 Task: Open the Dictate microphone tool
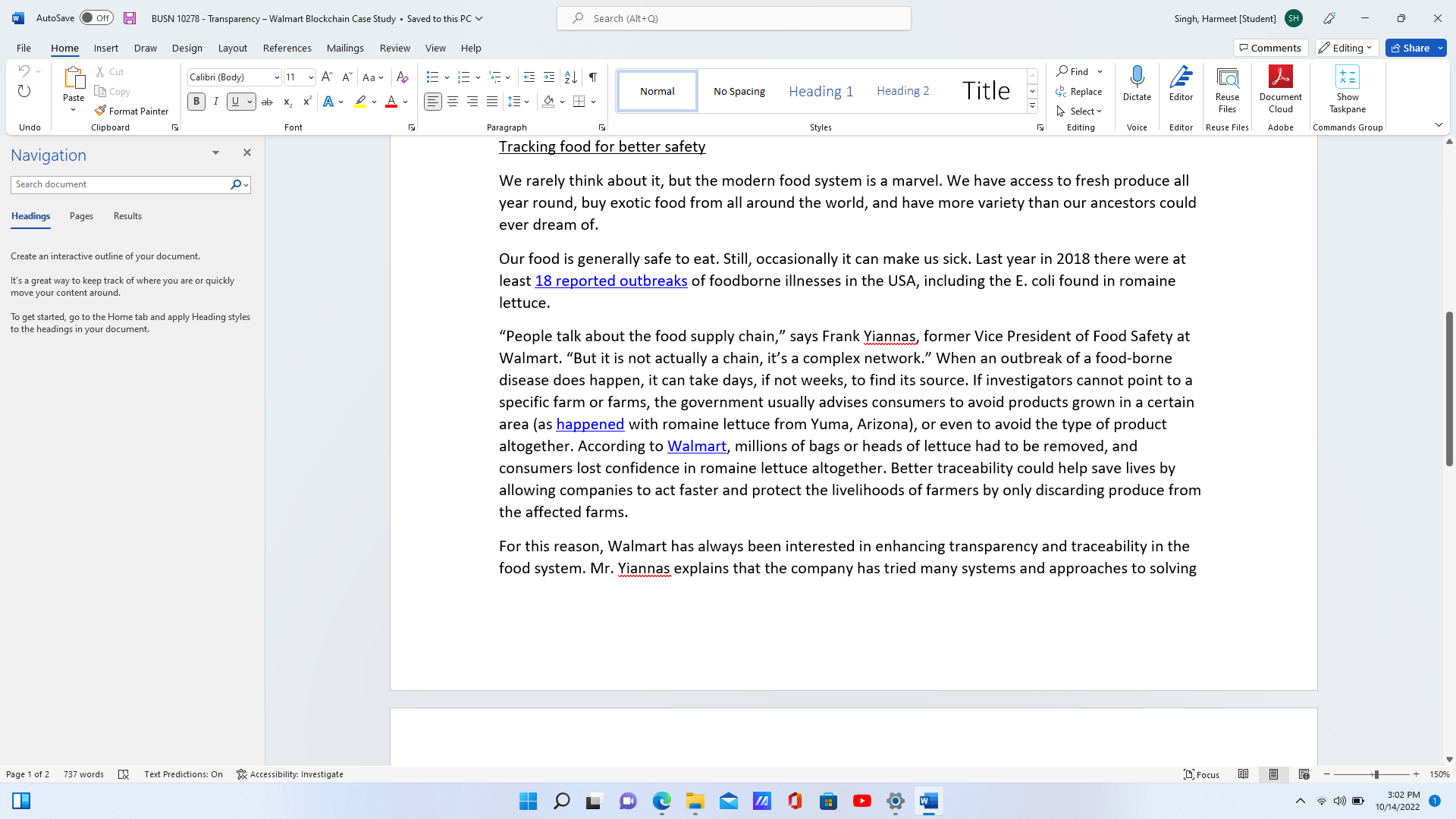[x=1137, y=83]
